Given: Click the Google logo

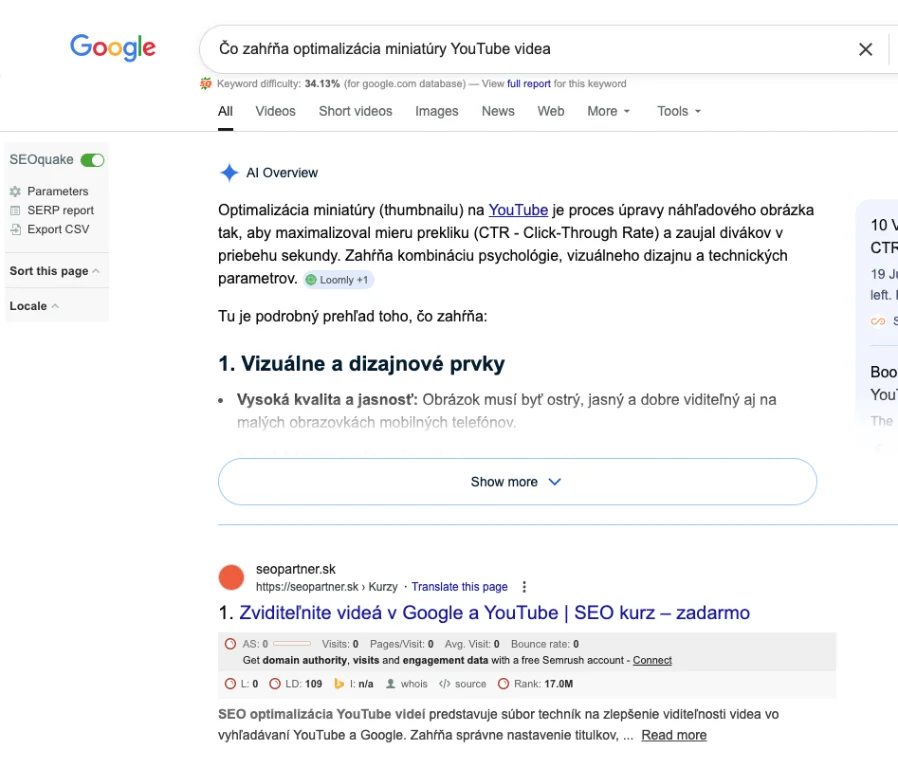Looking at the screenshot, I should tap(113, 47).
